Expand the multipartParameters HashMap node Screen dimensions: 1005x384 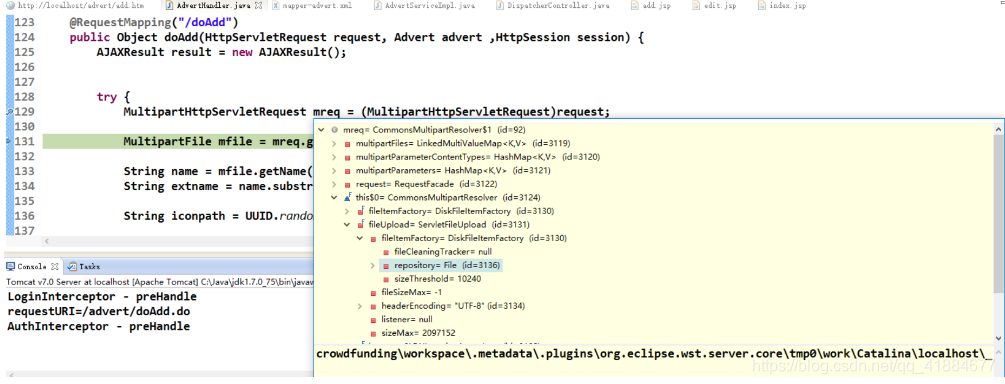coord(334,171)
